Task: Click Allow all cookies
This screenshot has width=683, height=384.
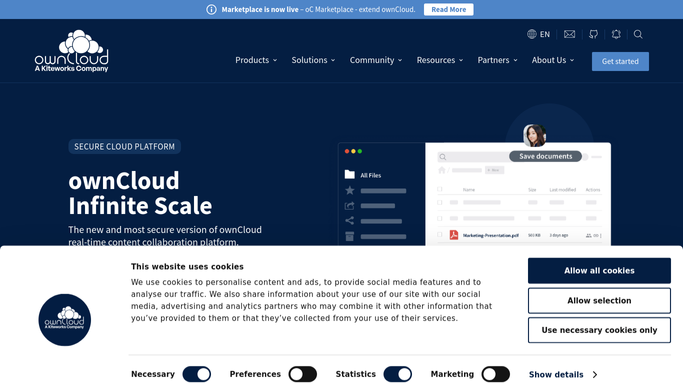Action: [x=599, y=271]
